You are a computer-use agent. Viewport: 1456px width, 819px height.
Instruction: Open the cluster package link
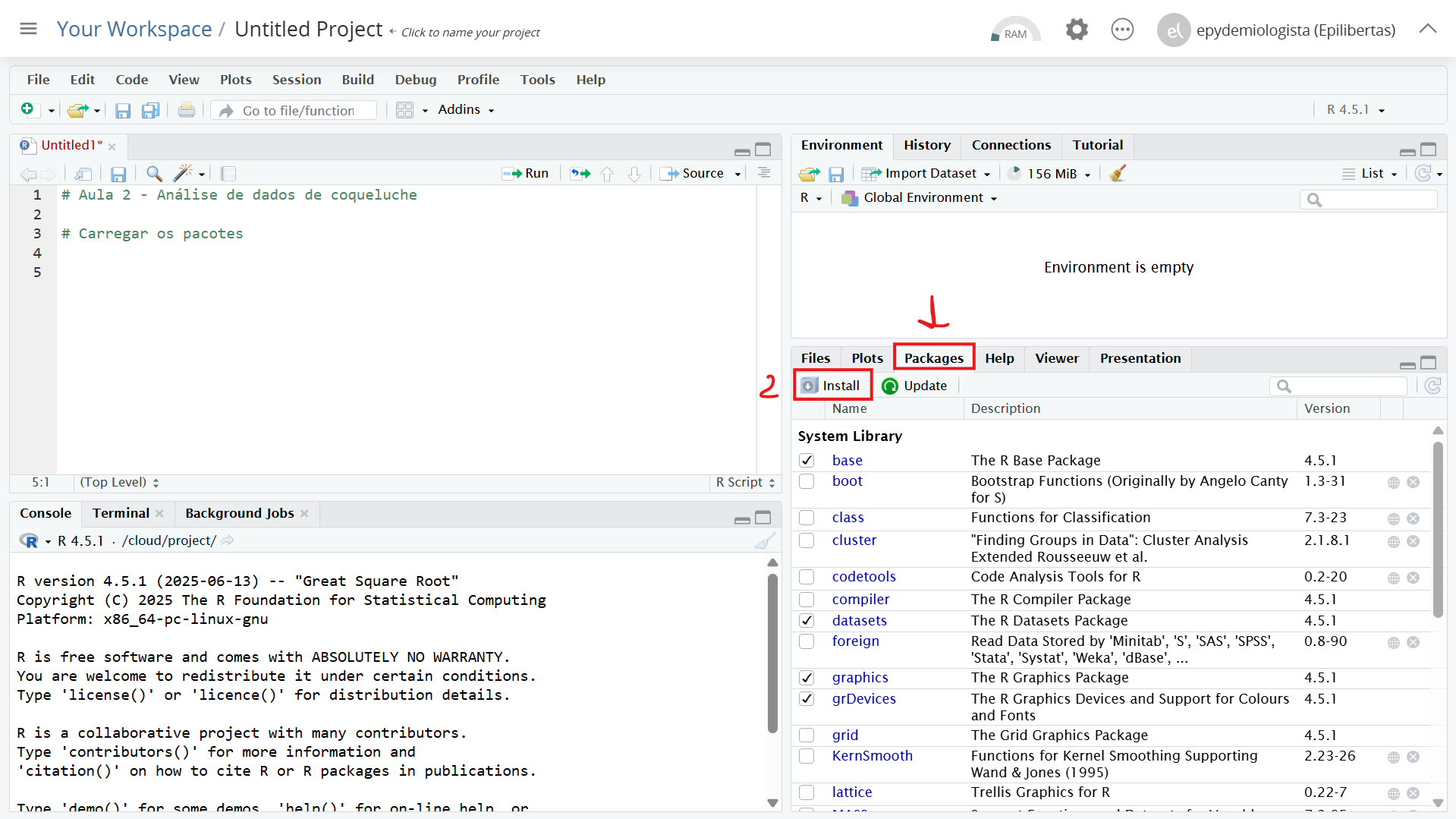(x=854, y=540)
